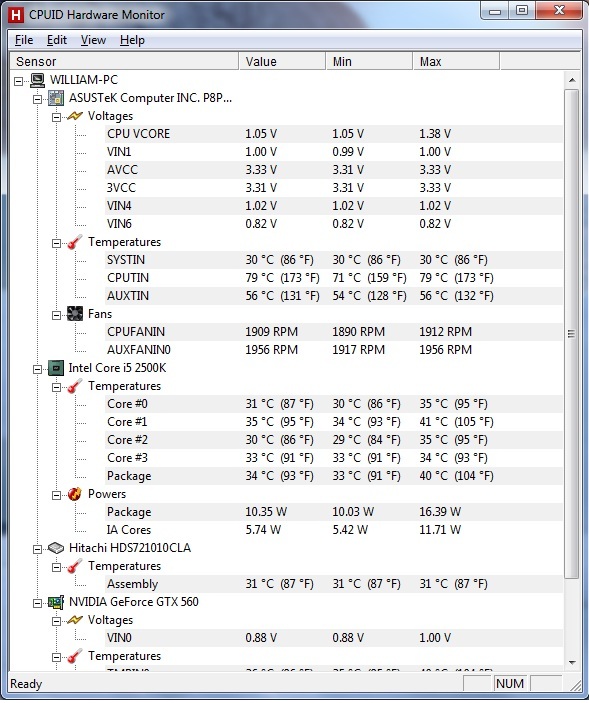Image resolution: width=589 pixels, height=703 pixels.
Task: Select the AUXFANIN0 fan row
Action: pos(333,350)
